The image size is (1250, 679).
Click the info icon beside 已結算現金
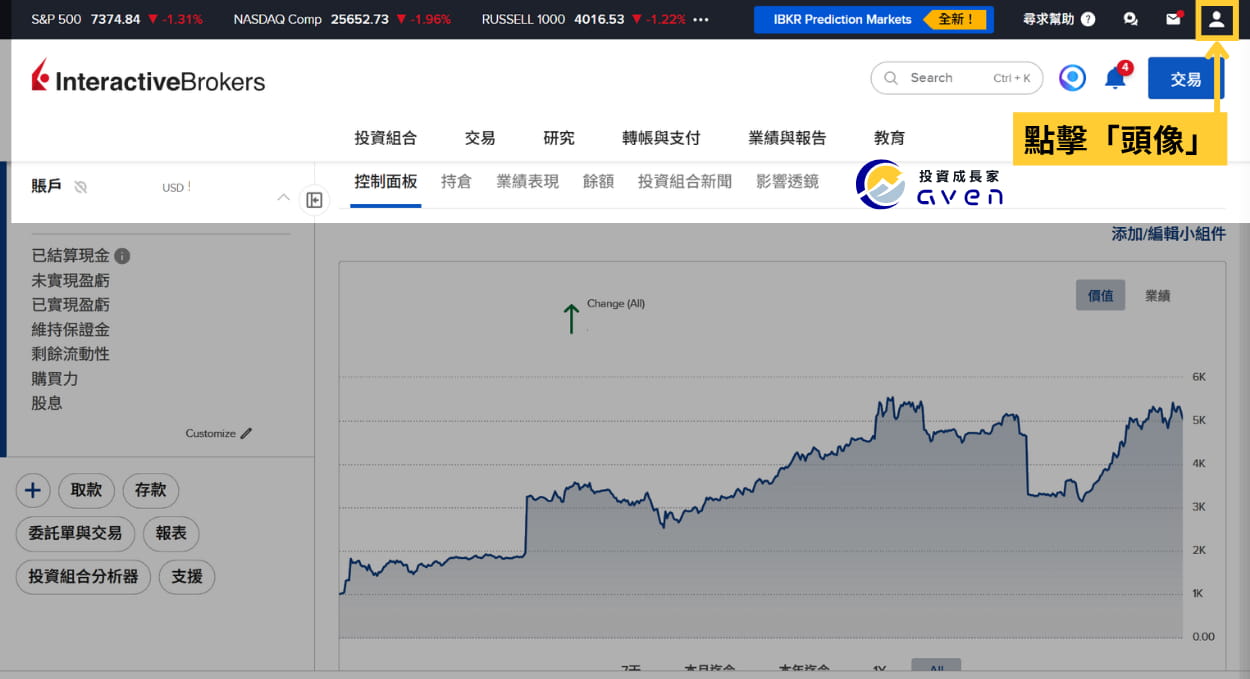122,256
